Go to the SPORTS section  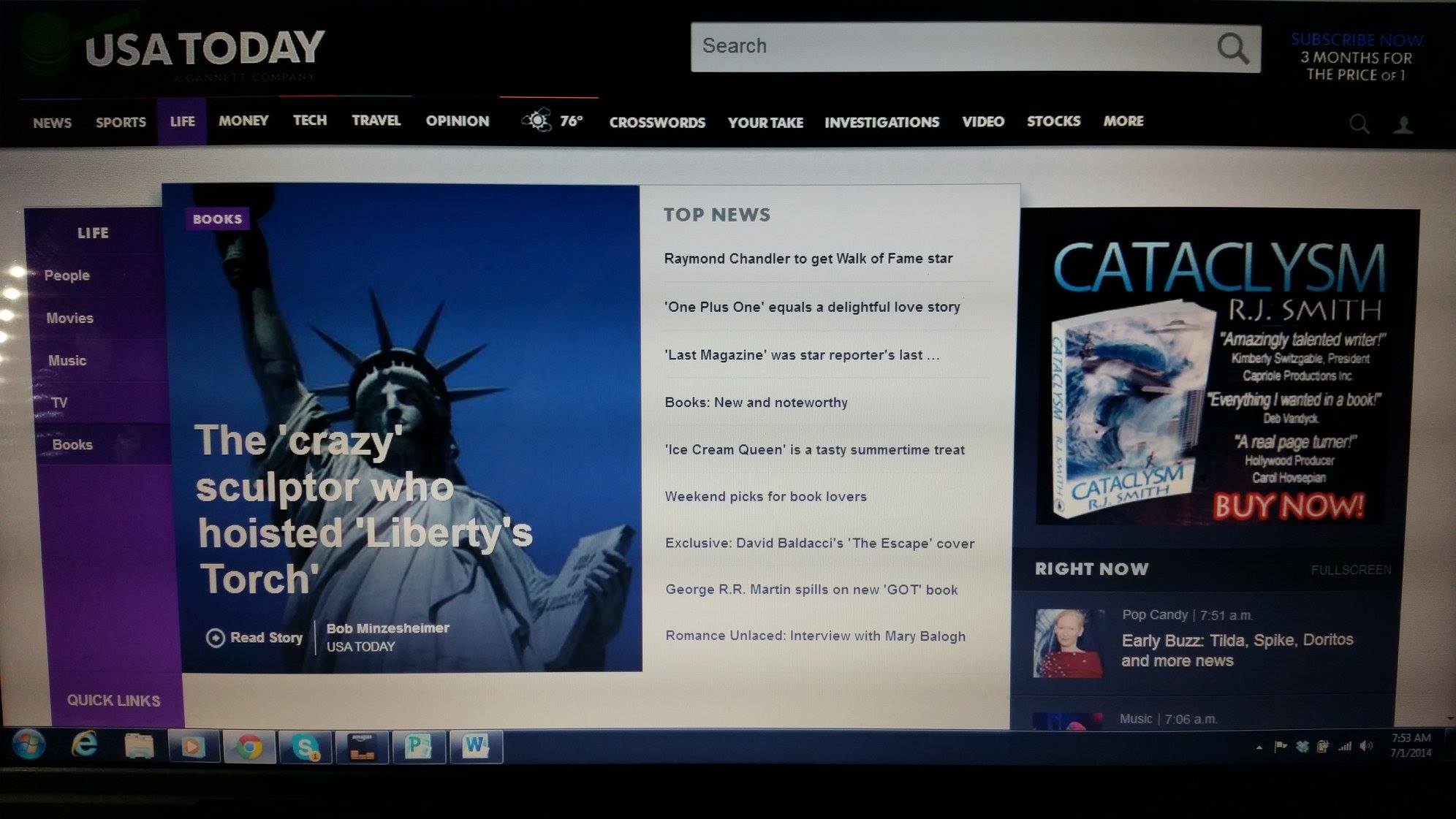[121, 122]
